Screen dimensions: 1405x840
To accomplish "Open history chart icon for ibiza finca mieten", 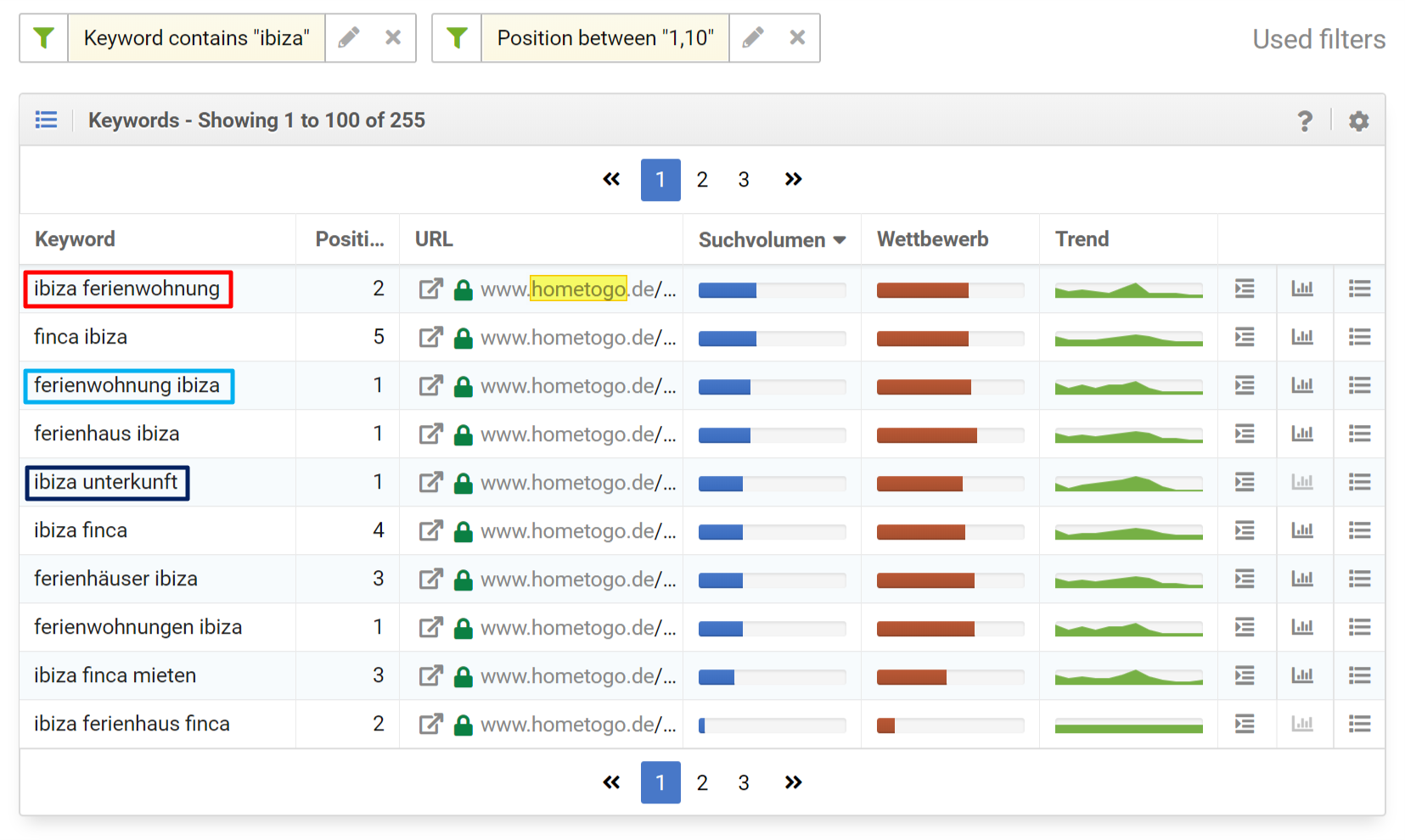I will coord(1302,675).
